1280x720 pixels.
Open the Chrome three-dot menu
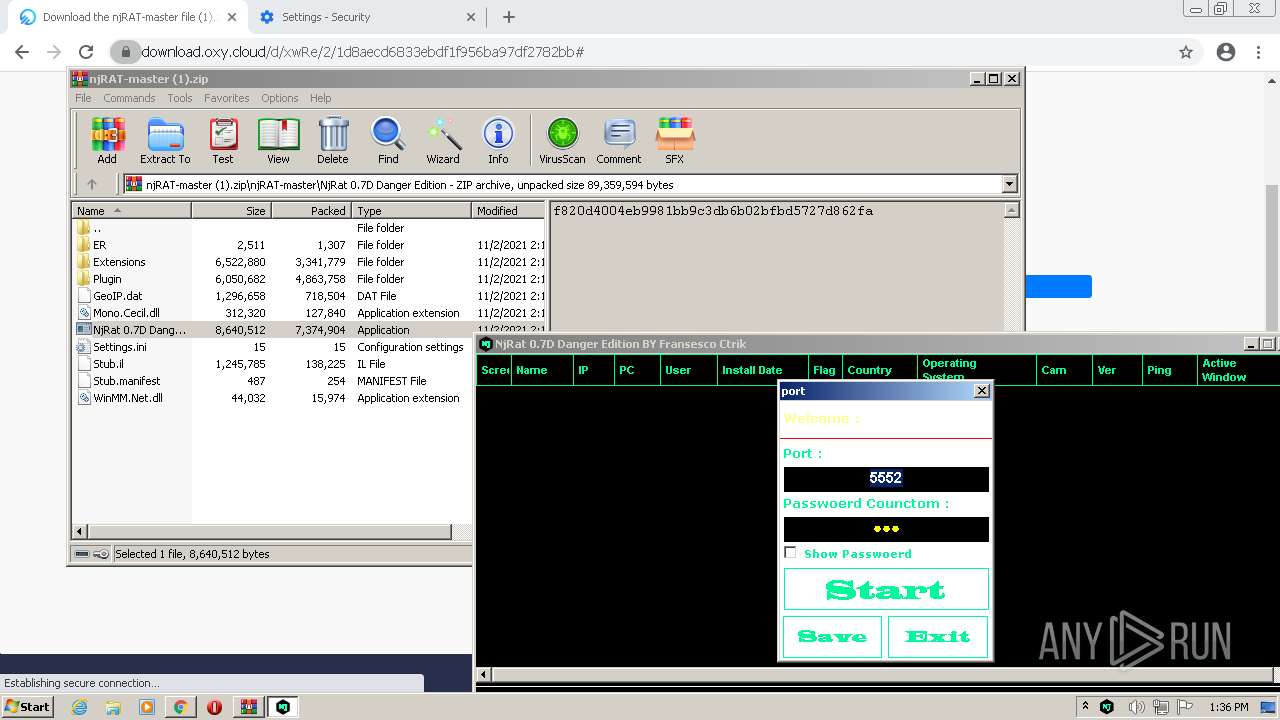[1259, 52]
